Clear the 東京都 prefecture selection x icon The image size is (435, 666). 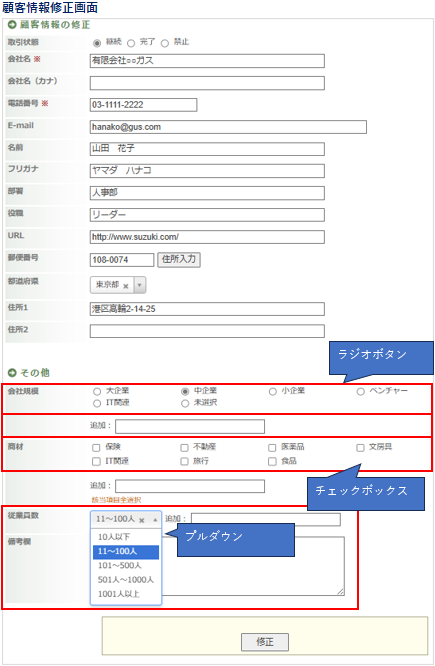tap(126, 286)
